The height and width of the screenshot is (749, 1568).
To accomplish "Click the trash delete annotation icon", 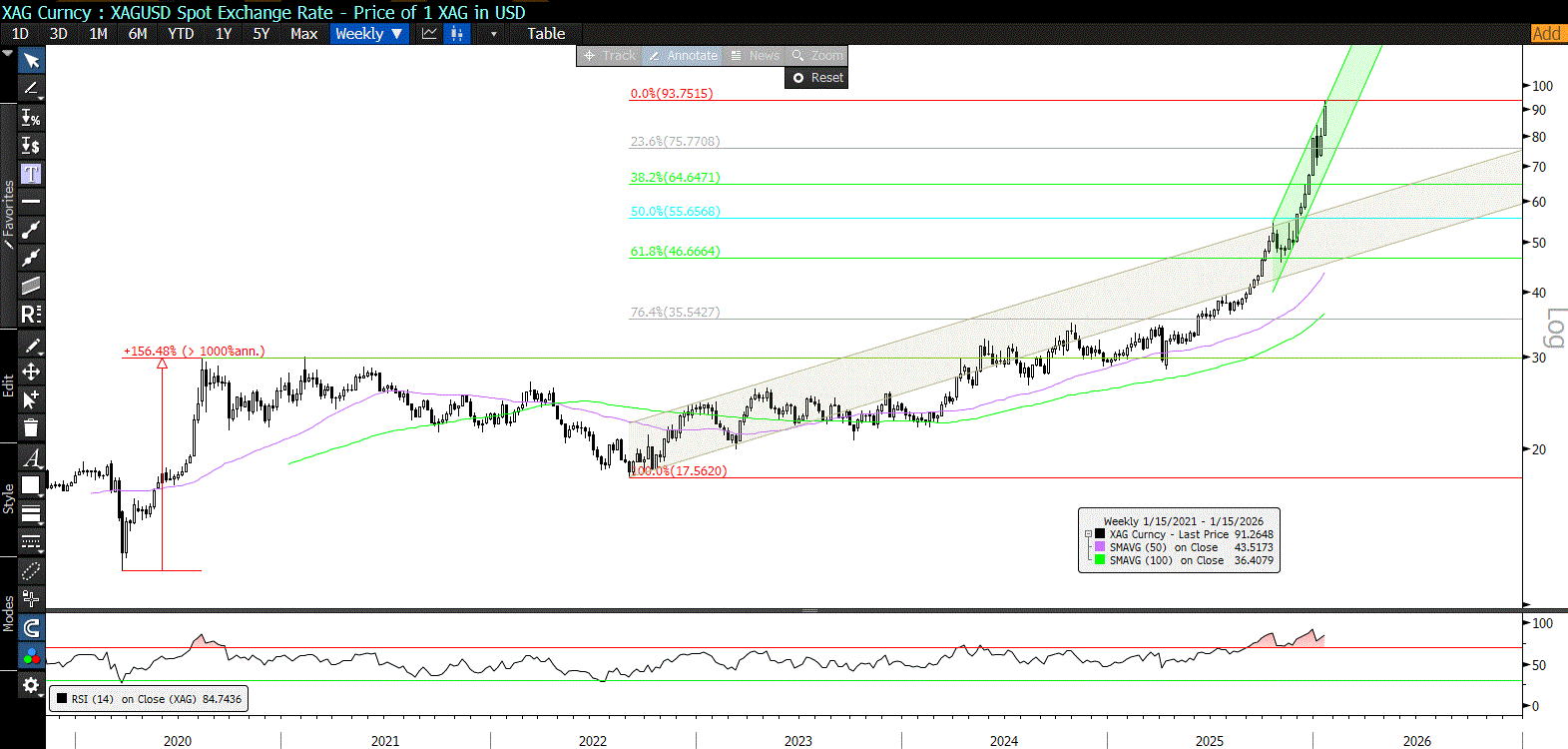I will (x=31, y=428).
